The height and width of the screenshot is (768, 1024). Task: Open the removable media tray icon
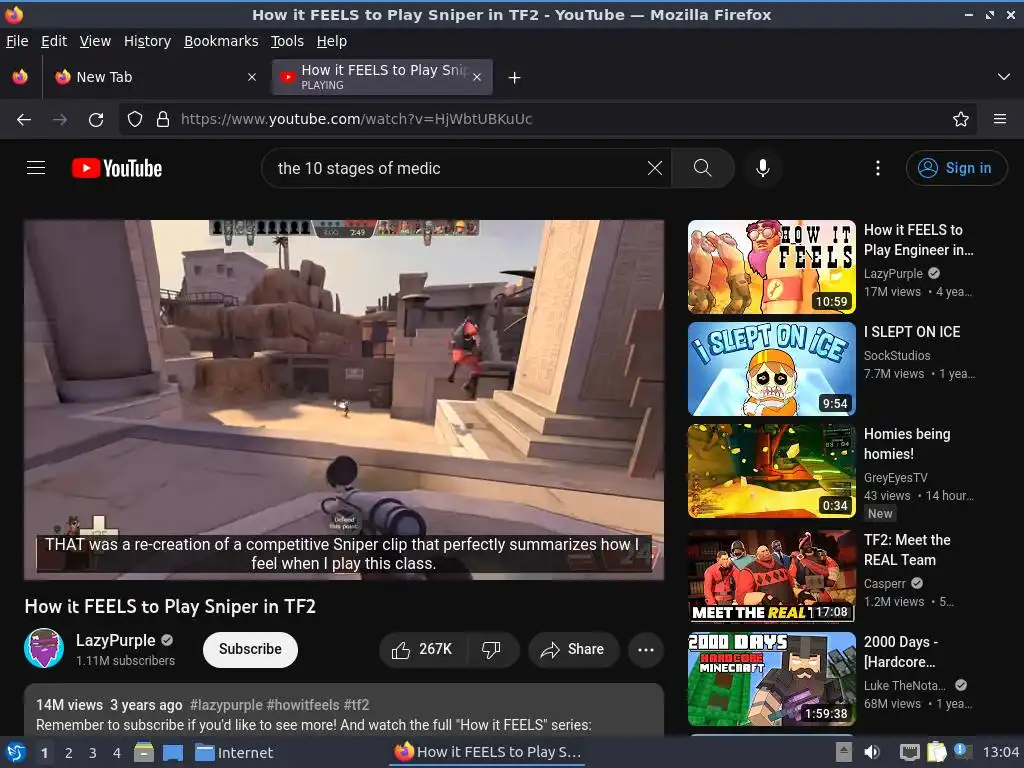[x=844, y=752]
